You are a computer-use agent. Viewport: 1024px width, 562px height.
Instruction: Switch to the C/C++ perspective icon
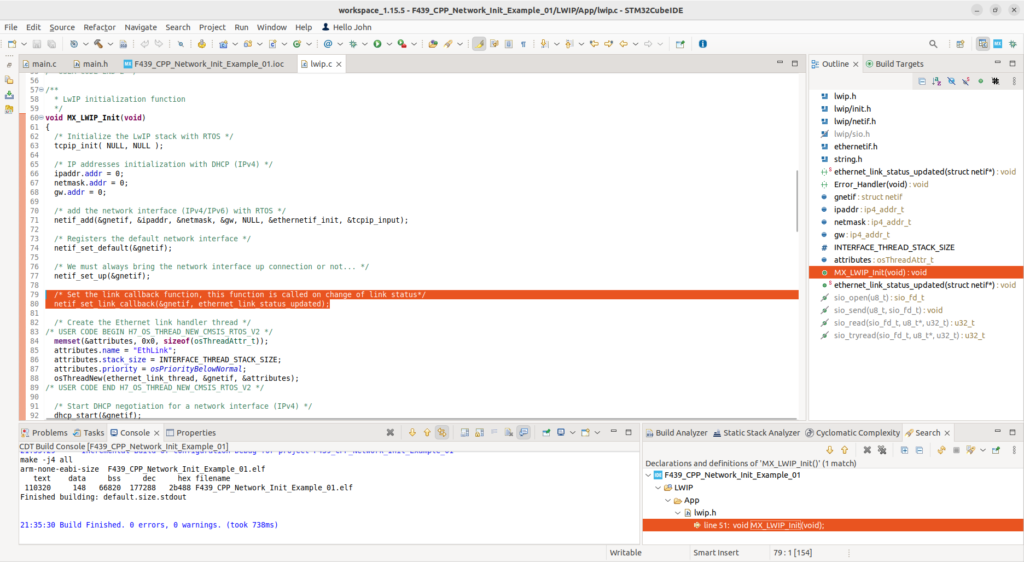pos(983,44)
